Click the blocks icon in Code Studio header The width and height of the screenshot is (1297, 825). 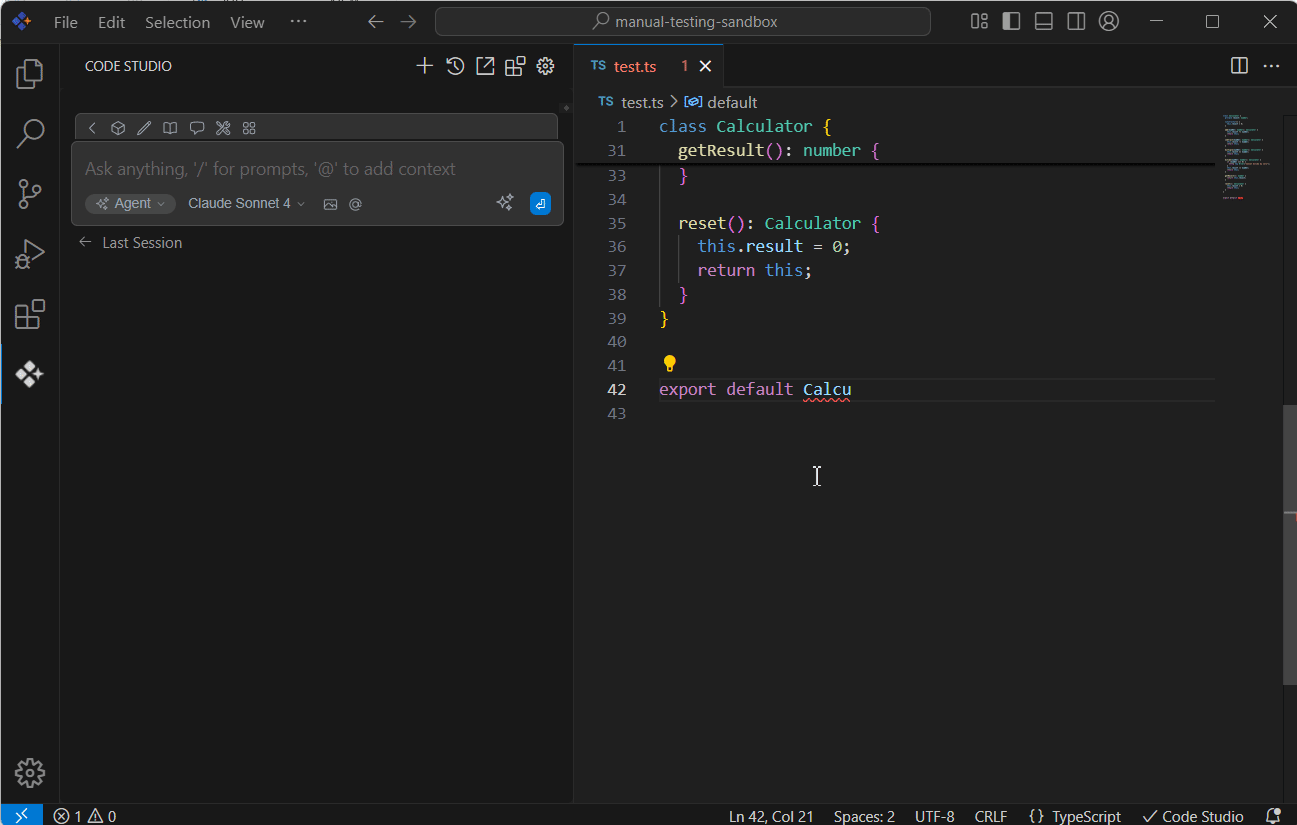(x=515, y=66)
